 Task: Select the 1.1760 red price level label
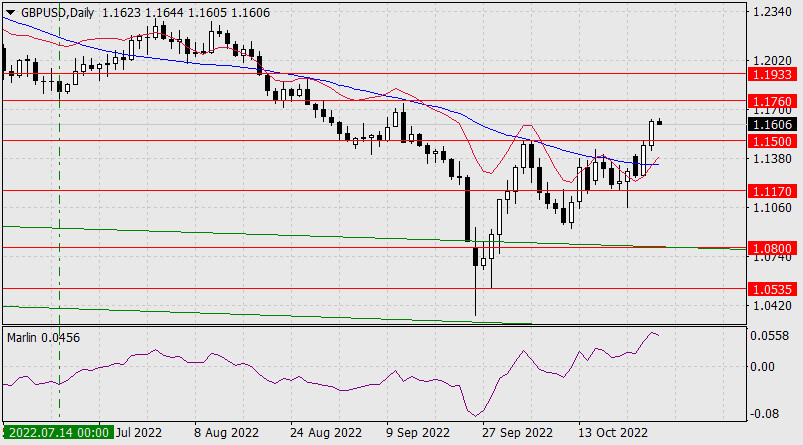coord(773,101)
